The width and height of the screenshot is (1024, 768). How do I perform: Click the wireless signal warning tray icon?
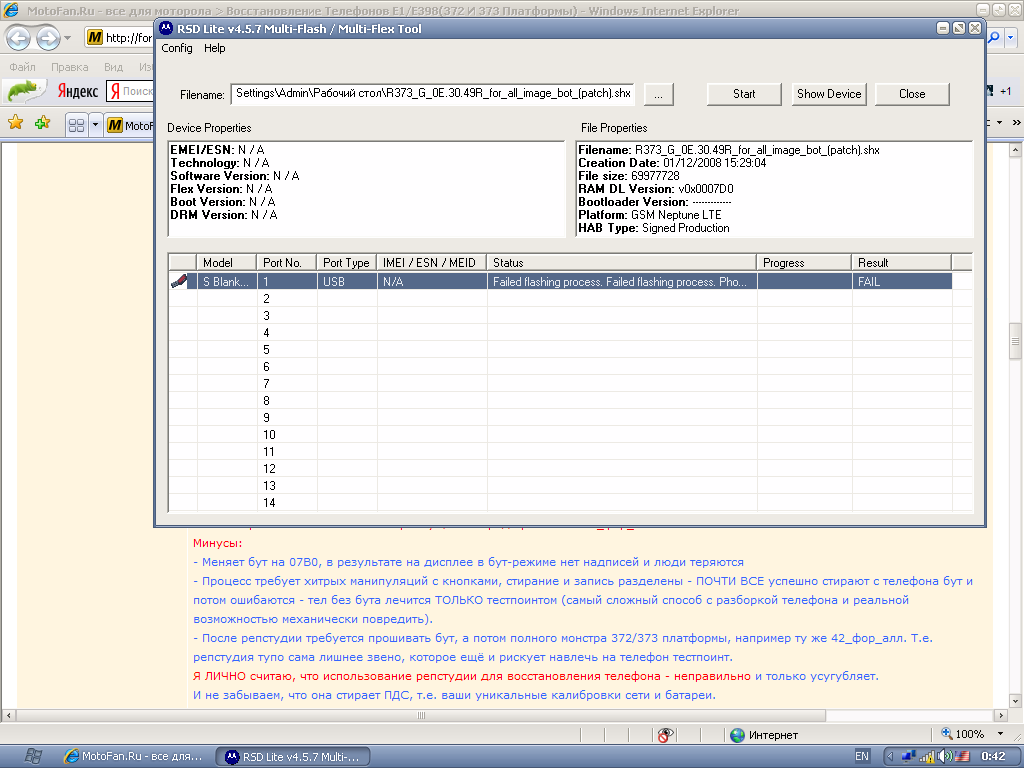(x=927, y=756)
